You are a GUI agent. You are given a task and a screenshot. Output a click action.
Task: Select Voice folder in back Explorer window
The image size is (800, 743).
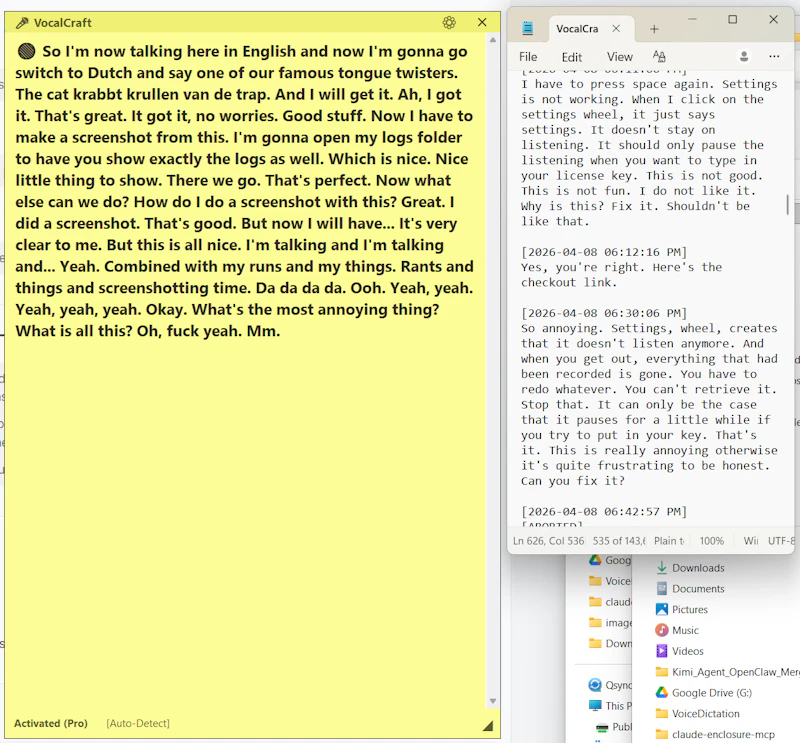click(x=618, y=581)
